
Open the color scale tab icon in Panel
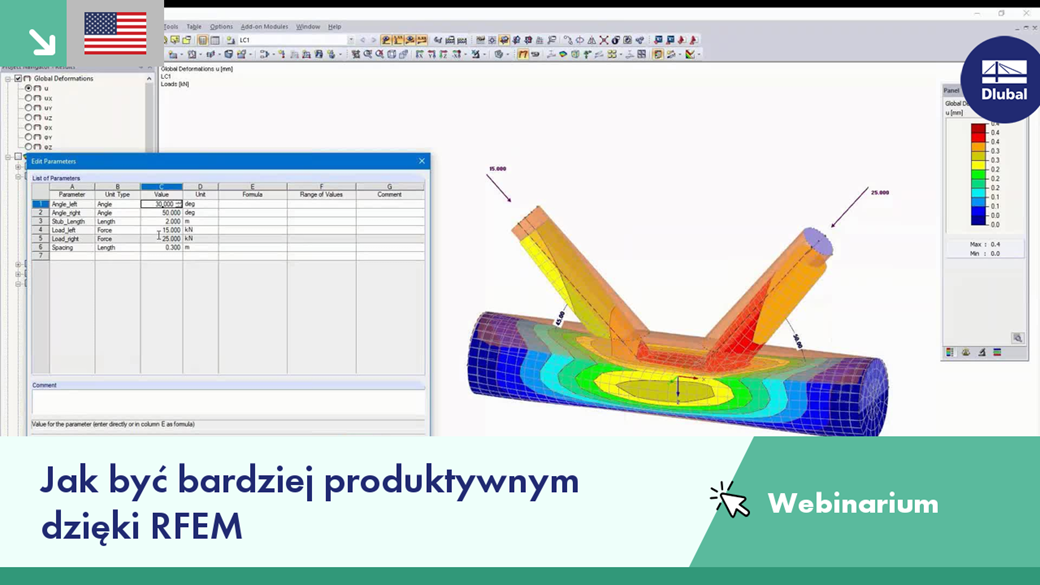(950, 352)
